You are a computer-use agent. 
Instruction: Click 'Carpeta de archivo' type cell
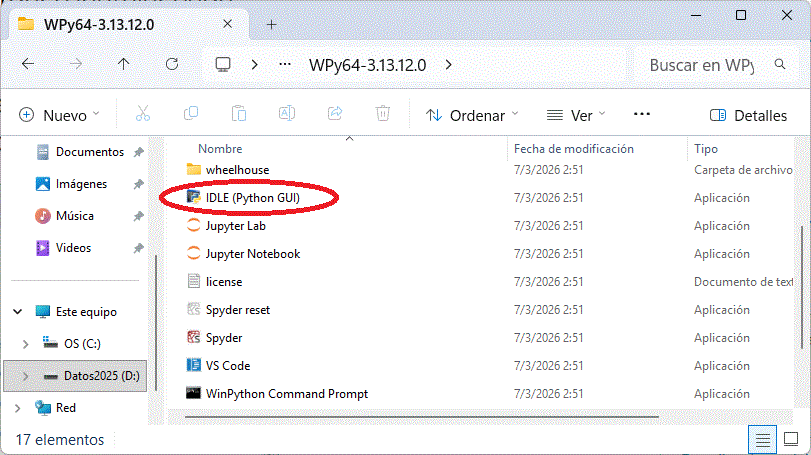click(743, 170)
